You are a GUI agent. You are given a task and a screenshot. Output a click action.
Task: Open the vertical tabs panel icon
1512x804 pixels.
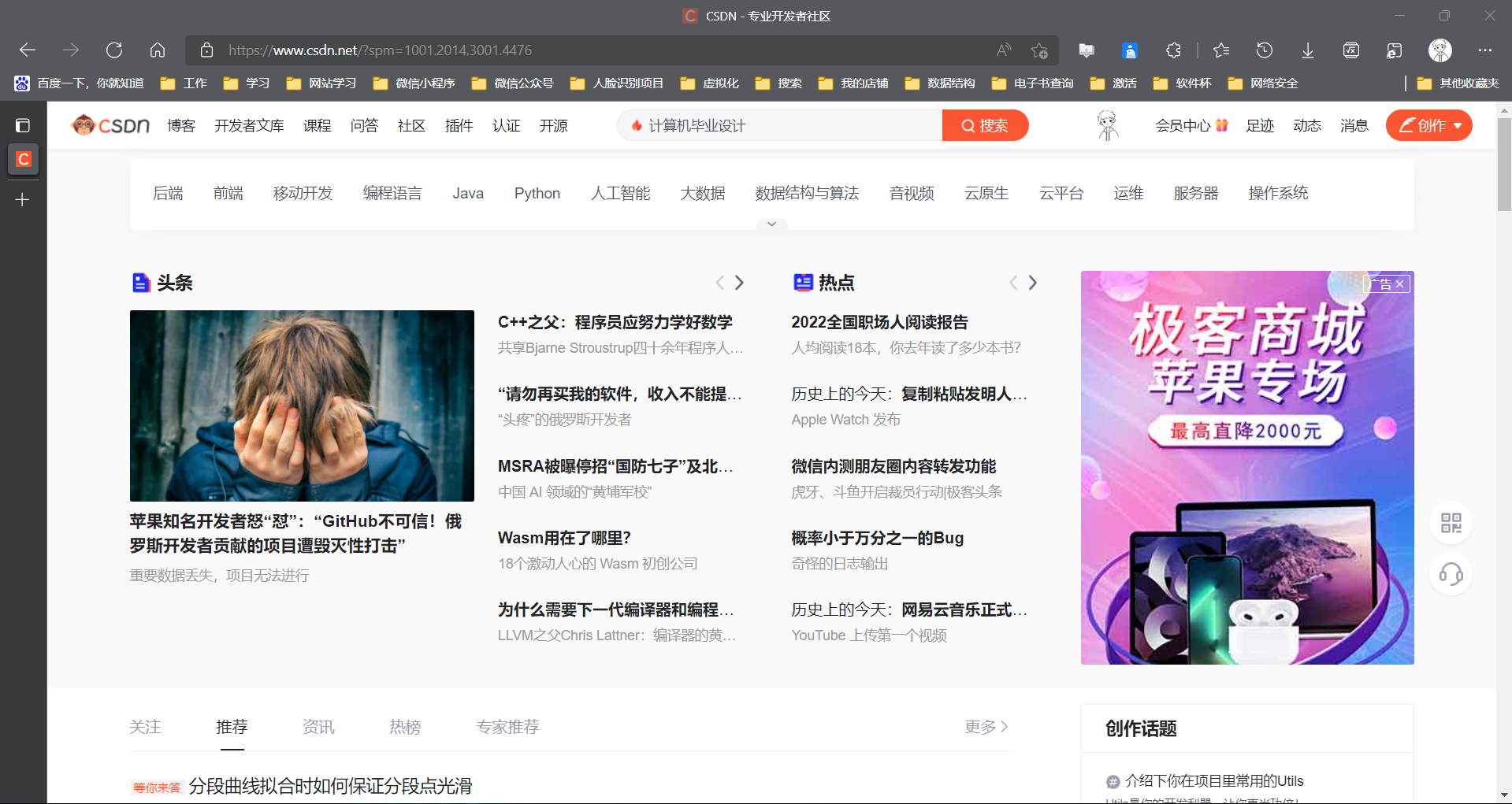click(x=23, y=125)
